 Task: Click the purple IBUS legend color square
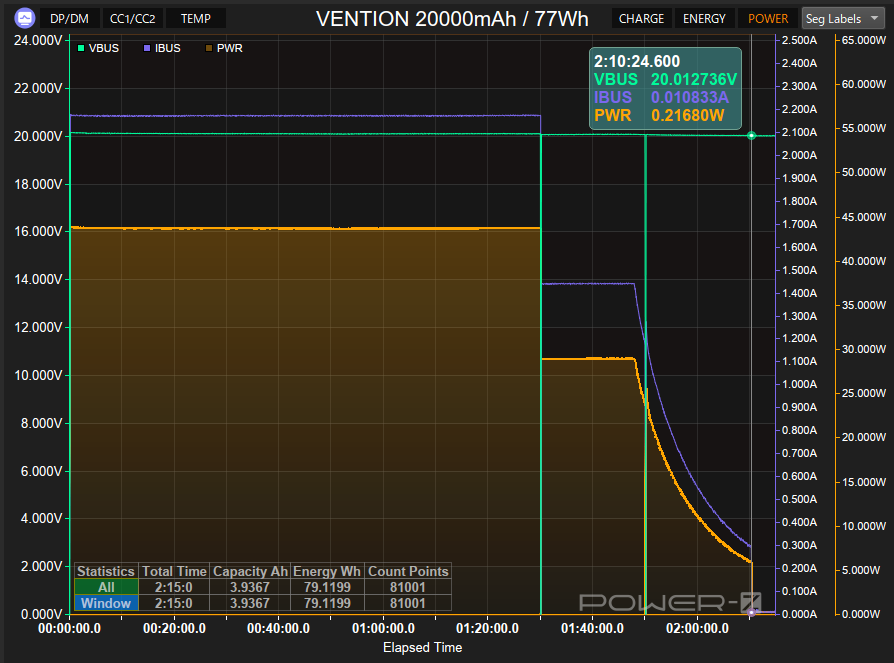[147, 48]
